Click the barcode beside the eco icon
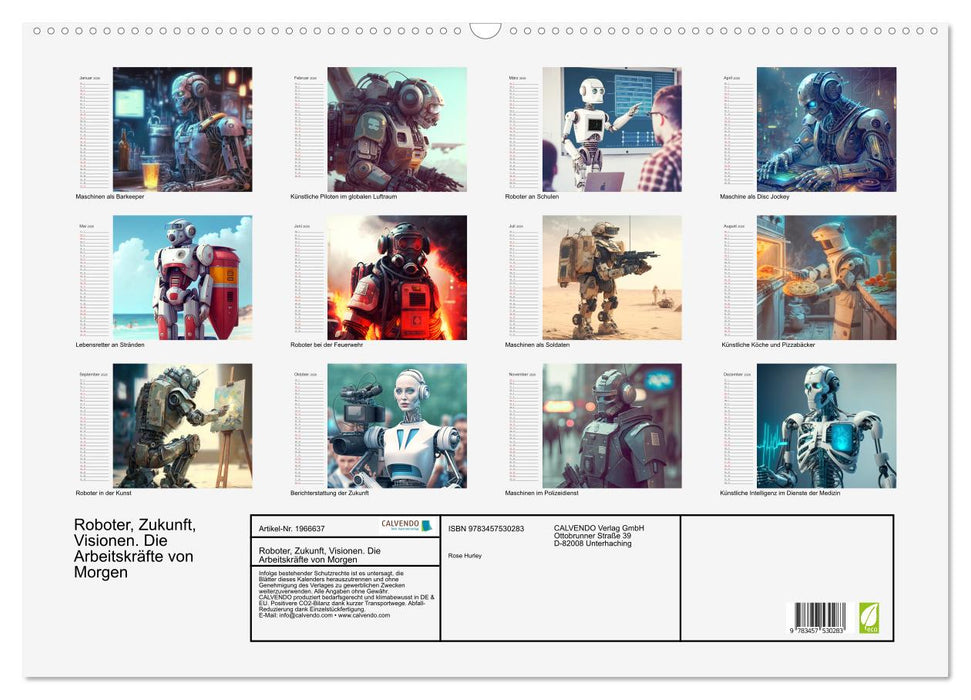971x700 pixels. pyautogui.click(x=820, y=616)
